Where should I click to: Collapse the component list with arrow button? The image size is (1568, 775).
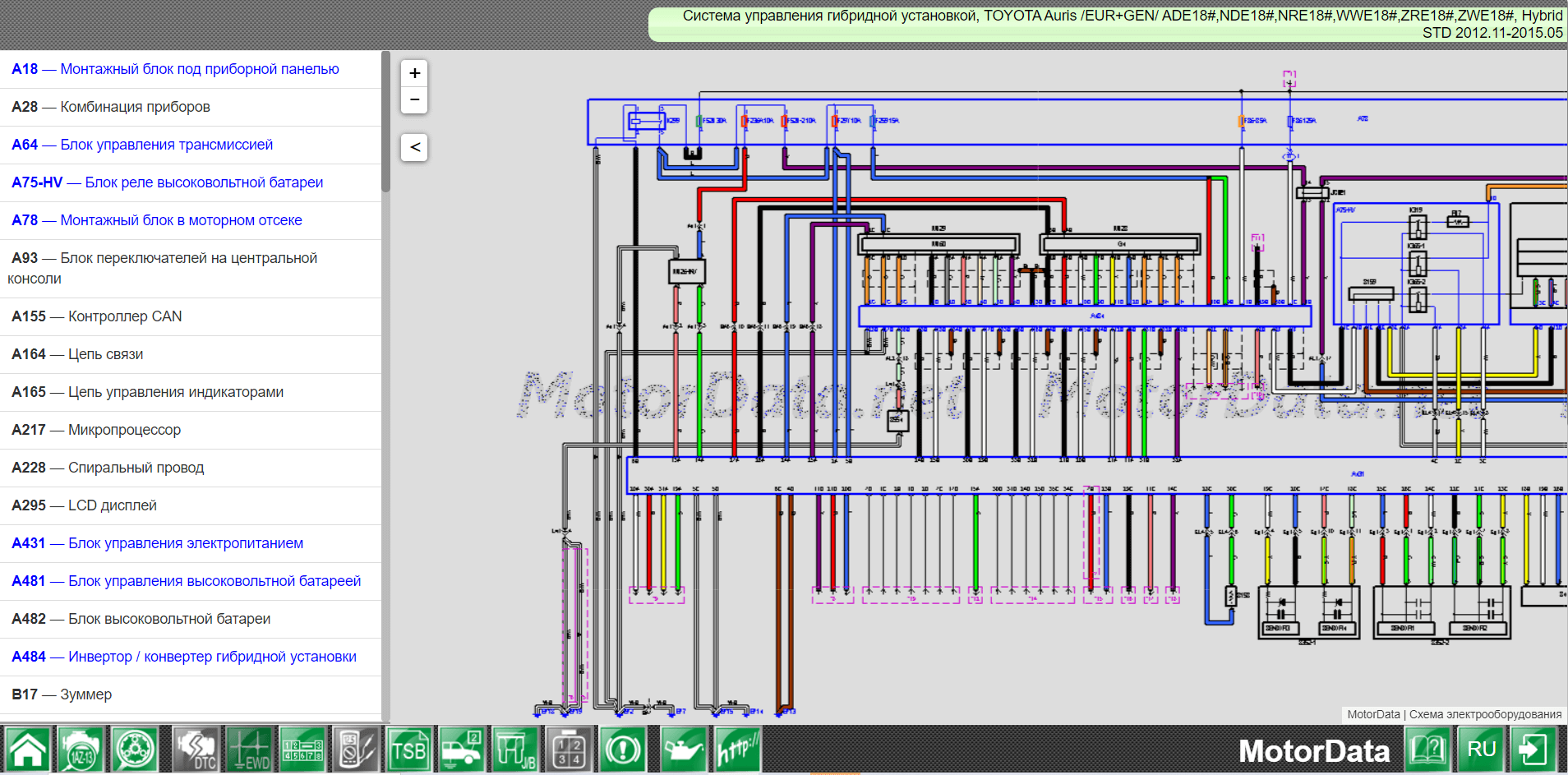coord(415,147)
